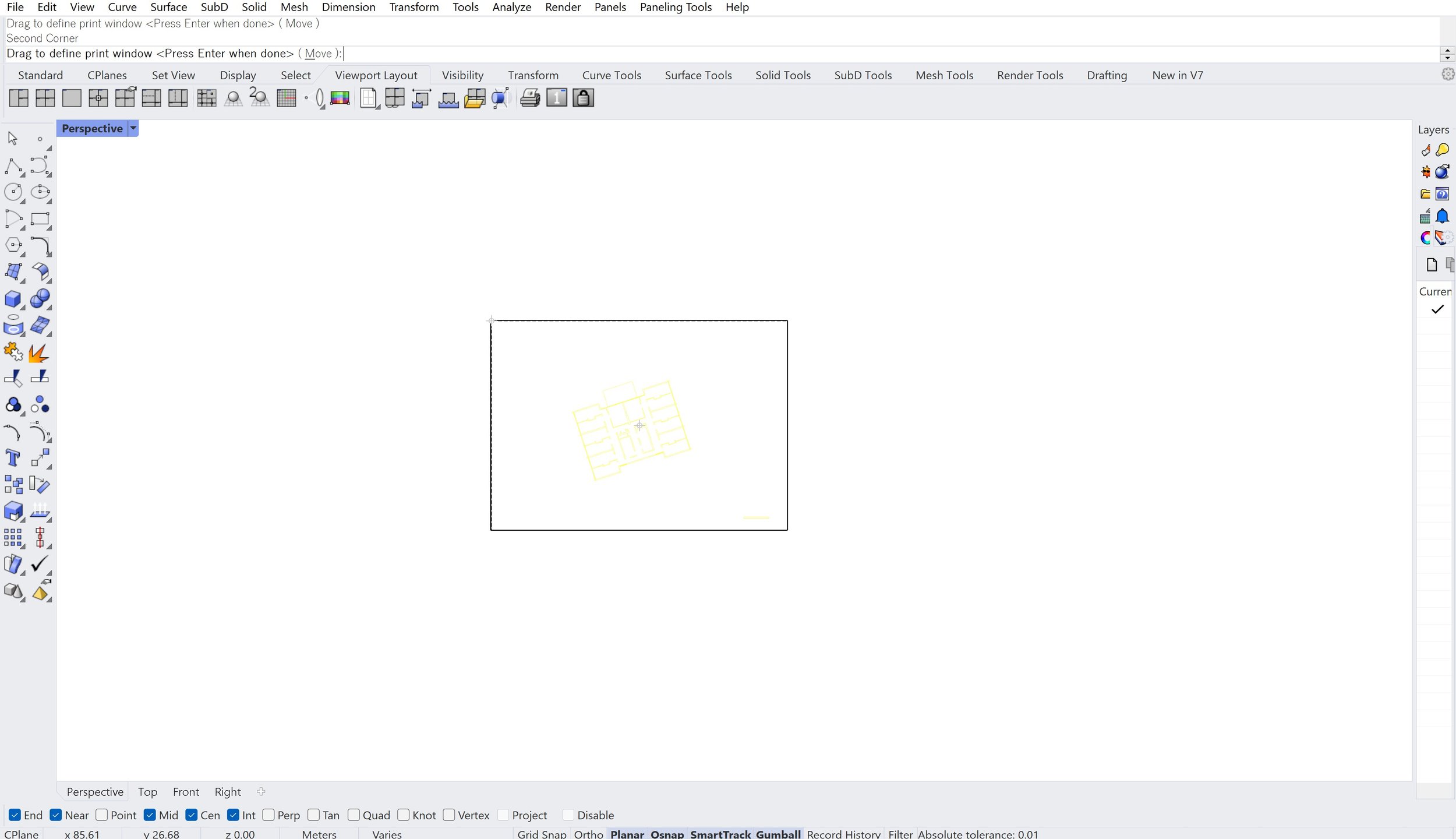Select the Circle tool

point(13,192)
